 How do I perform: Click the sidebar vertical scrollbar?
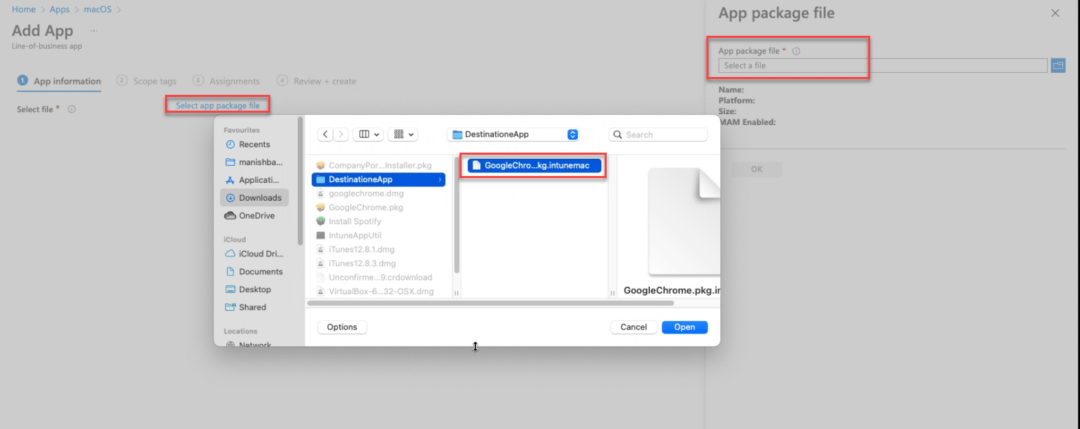300,181
